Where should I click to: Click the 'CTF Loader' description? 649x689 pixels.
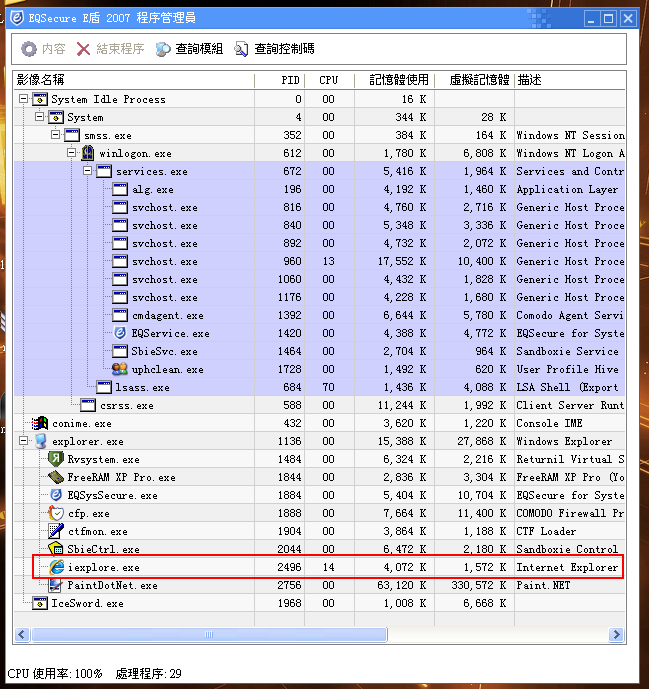click(x=546, y=531)
